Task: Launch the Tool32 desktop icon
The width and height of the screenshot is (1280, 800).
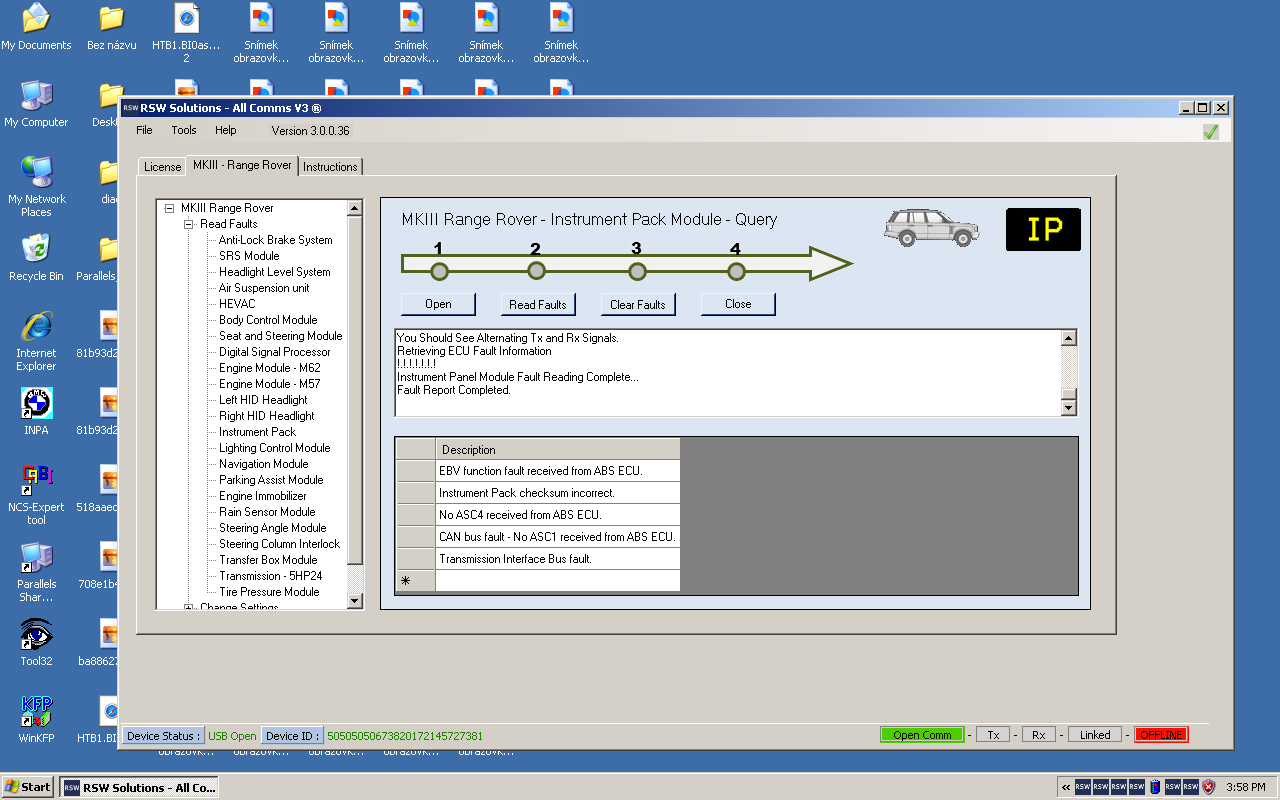Action: click(37, 636)
